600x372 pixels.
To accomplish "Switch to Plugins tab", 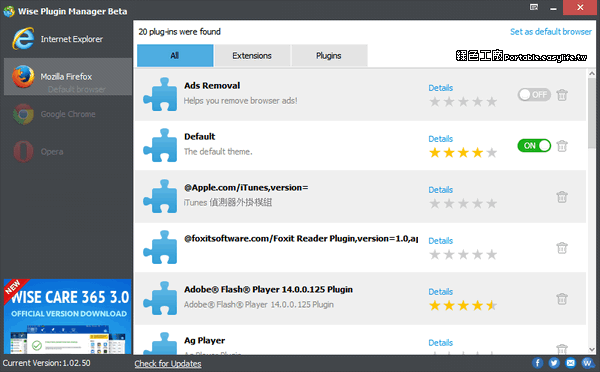I will point(329,55).
